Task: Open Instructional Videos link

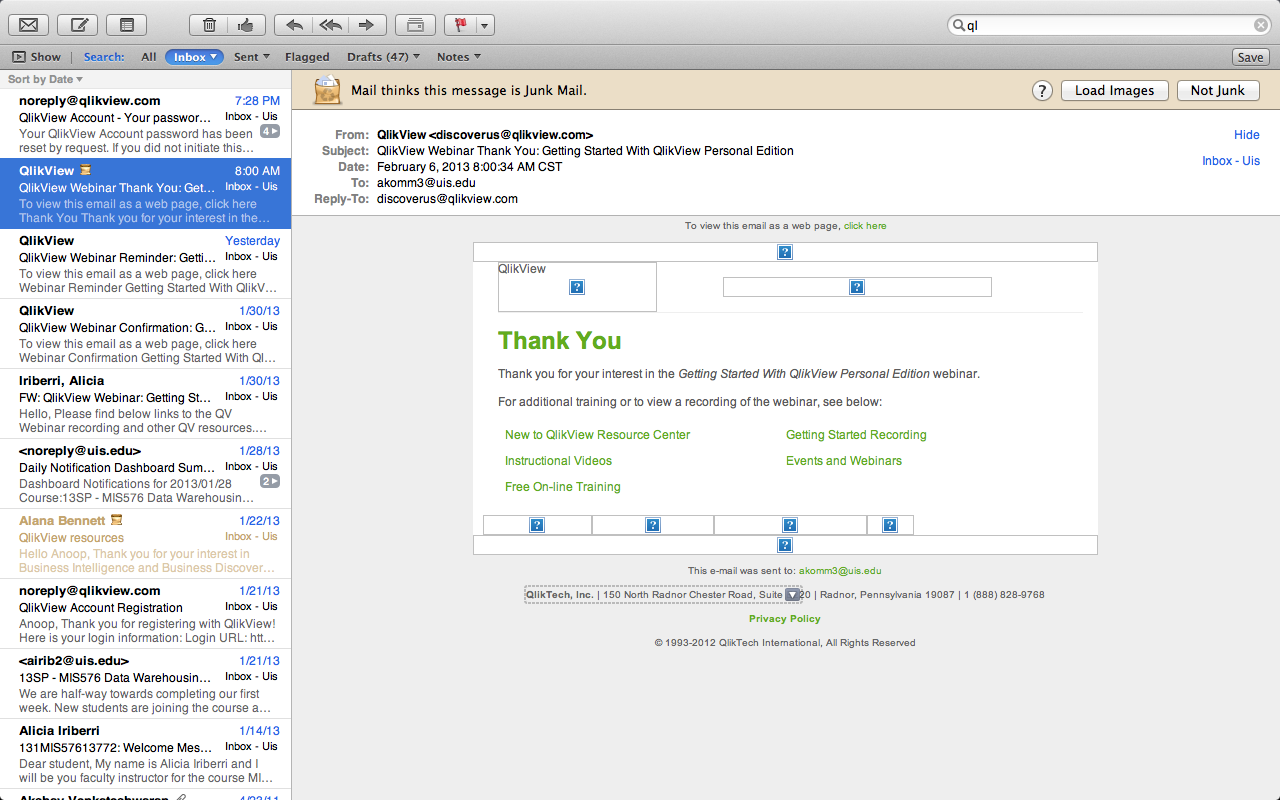Action: pos(558,461)
